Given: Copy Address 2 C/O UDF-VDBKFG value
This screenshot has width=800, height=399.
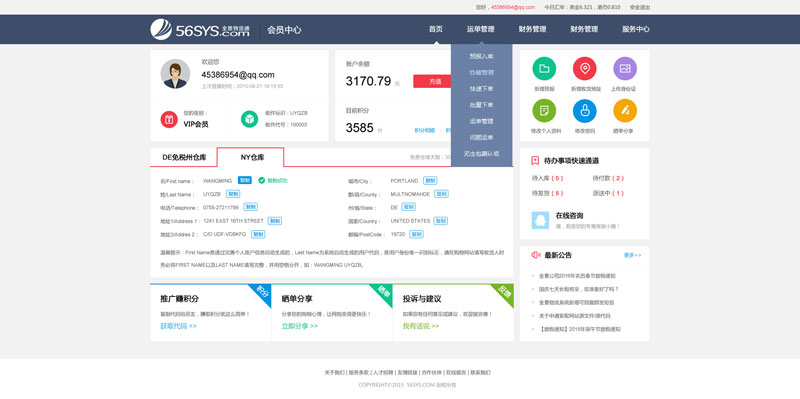Looking at the screenshot, I should click(258, 234).
